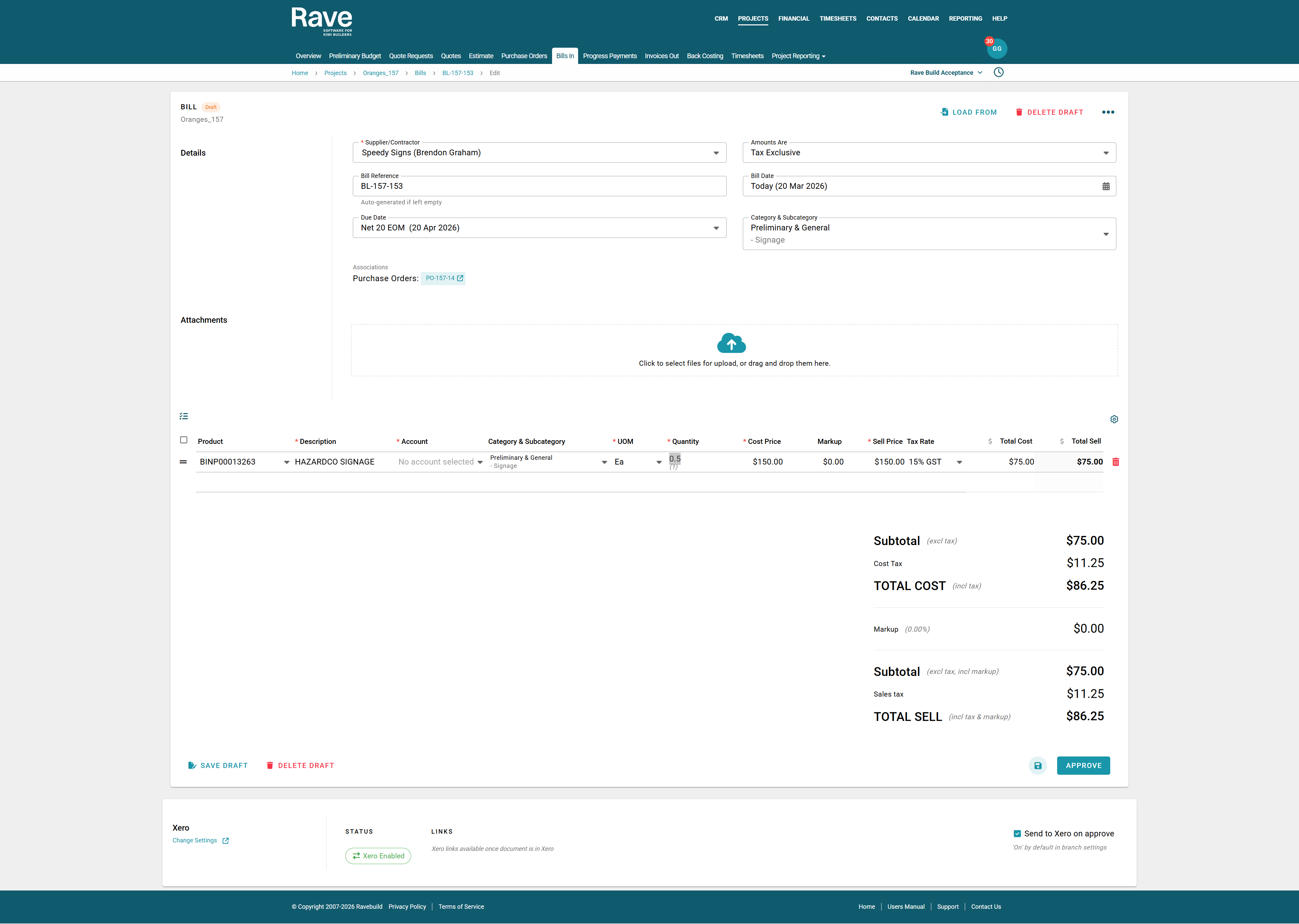Tick the select-all line items checkbox
The height and width of the screenshot is (924, 1299).
pos(184,440)
